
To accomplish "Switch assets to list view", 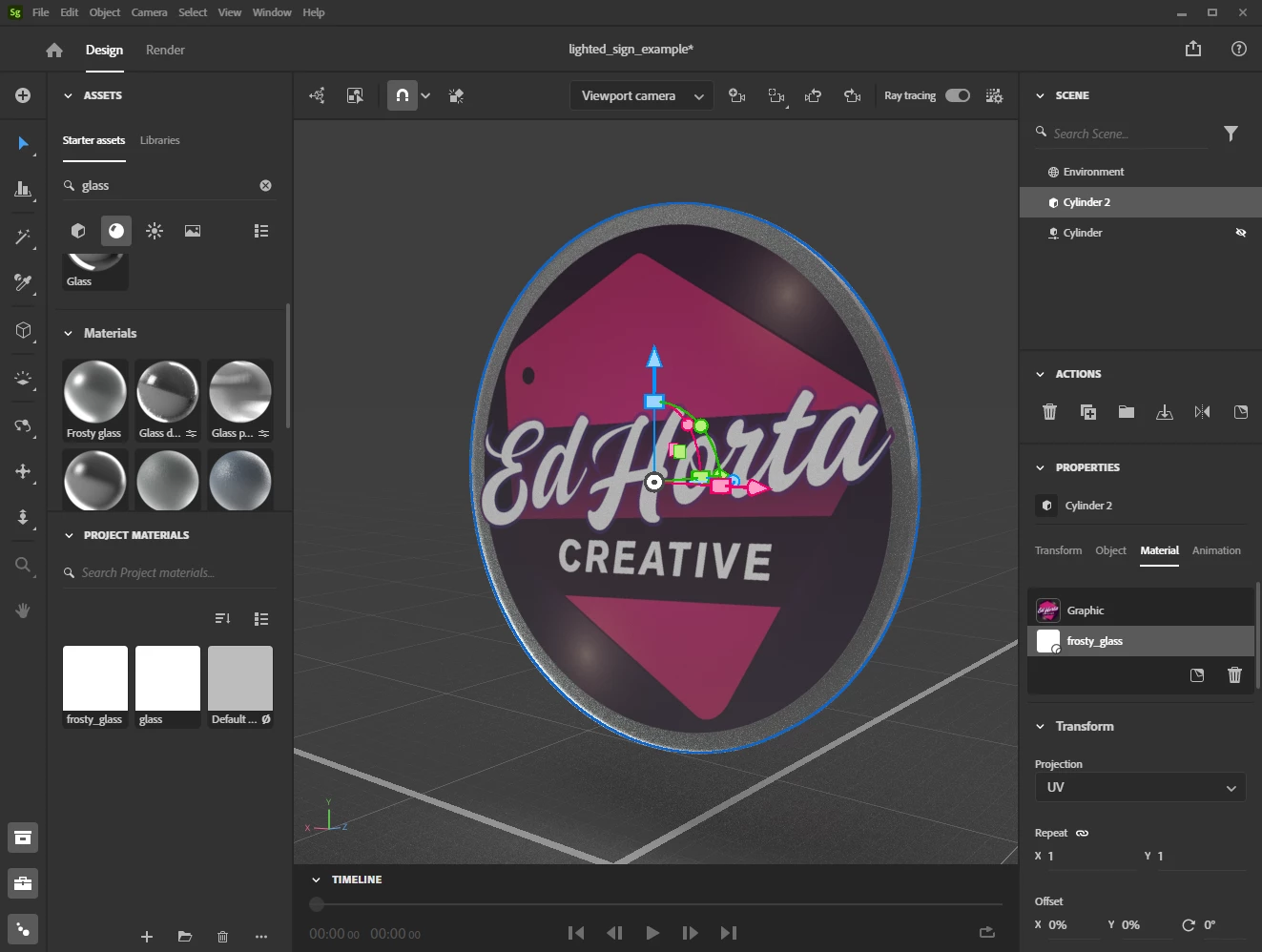I will click(261, 231).
